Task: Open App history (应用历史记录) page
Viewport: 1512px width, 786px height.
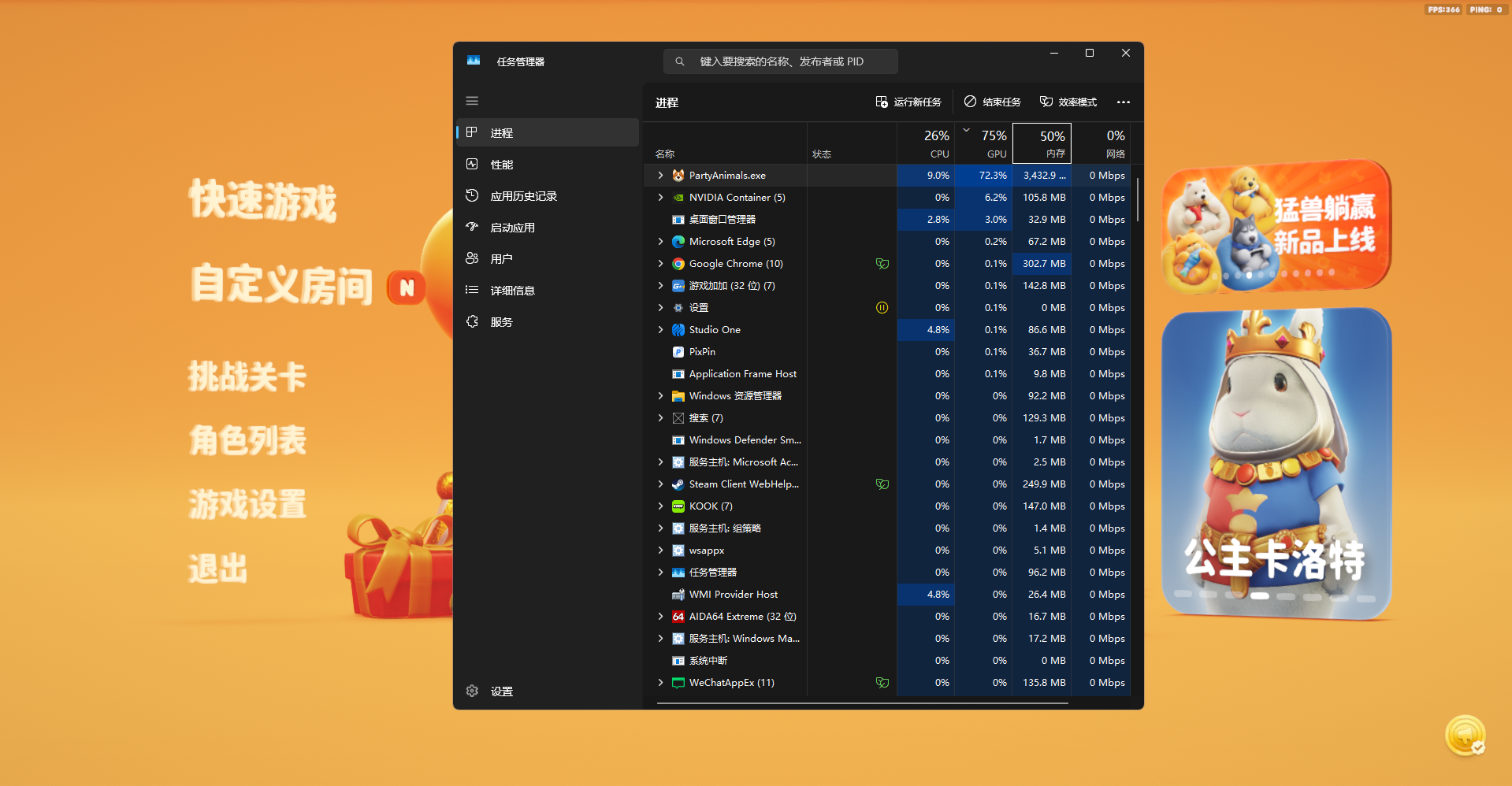Action: [523, 196]
